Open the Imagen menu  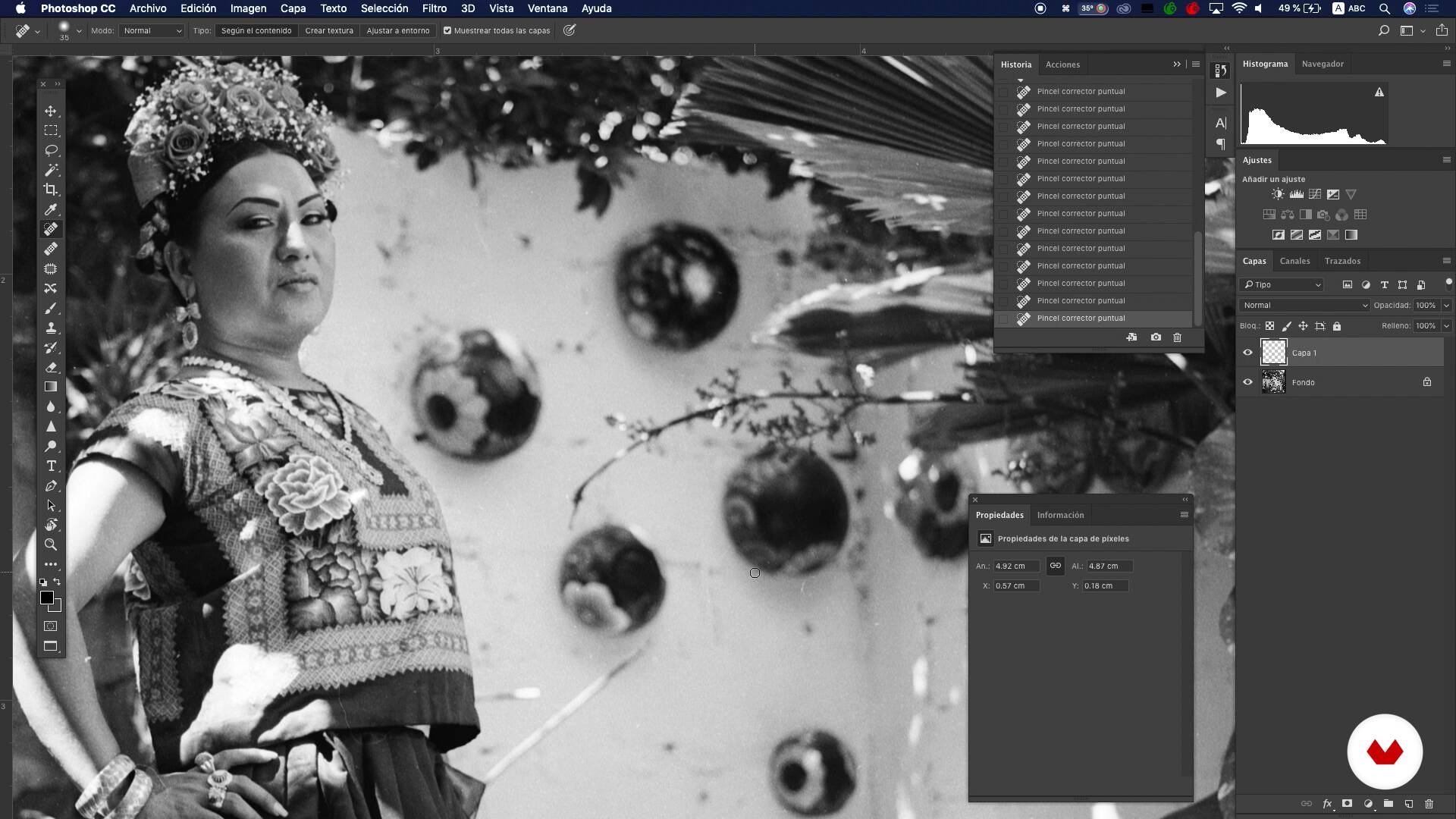(248, 8)
